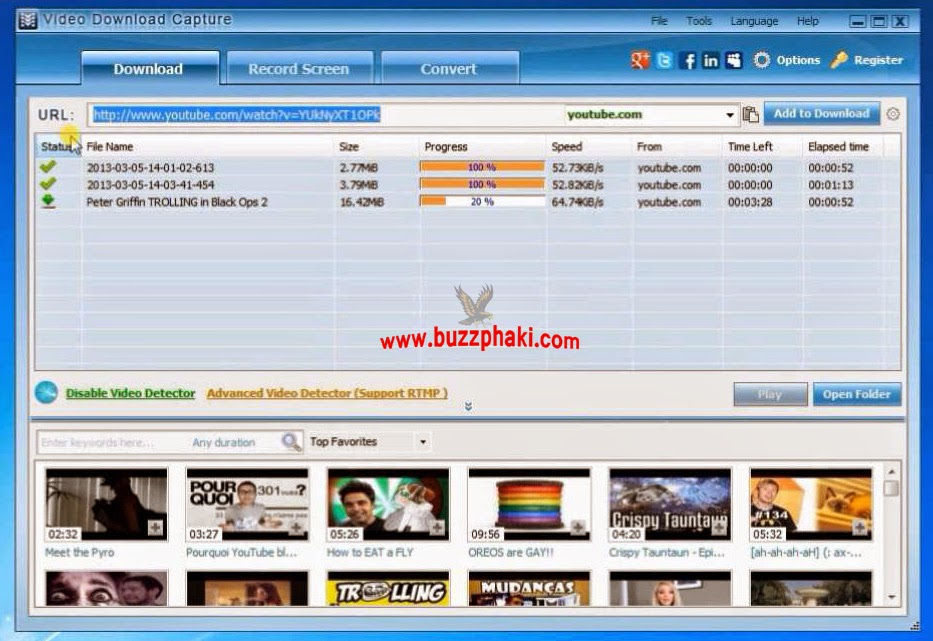Viewport: 933px width, 641px height.
Task: Click the Options label
Action: point(798,60)
